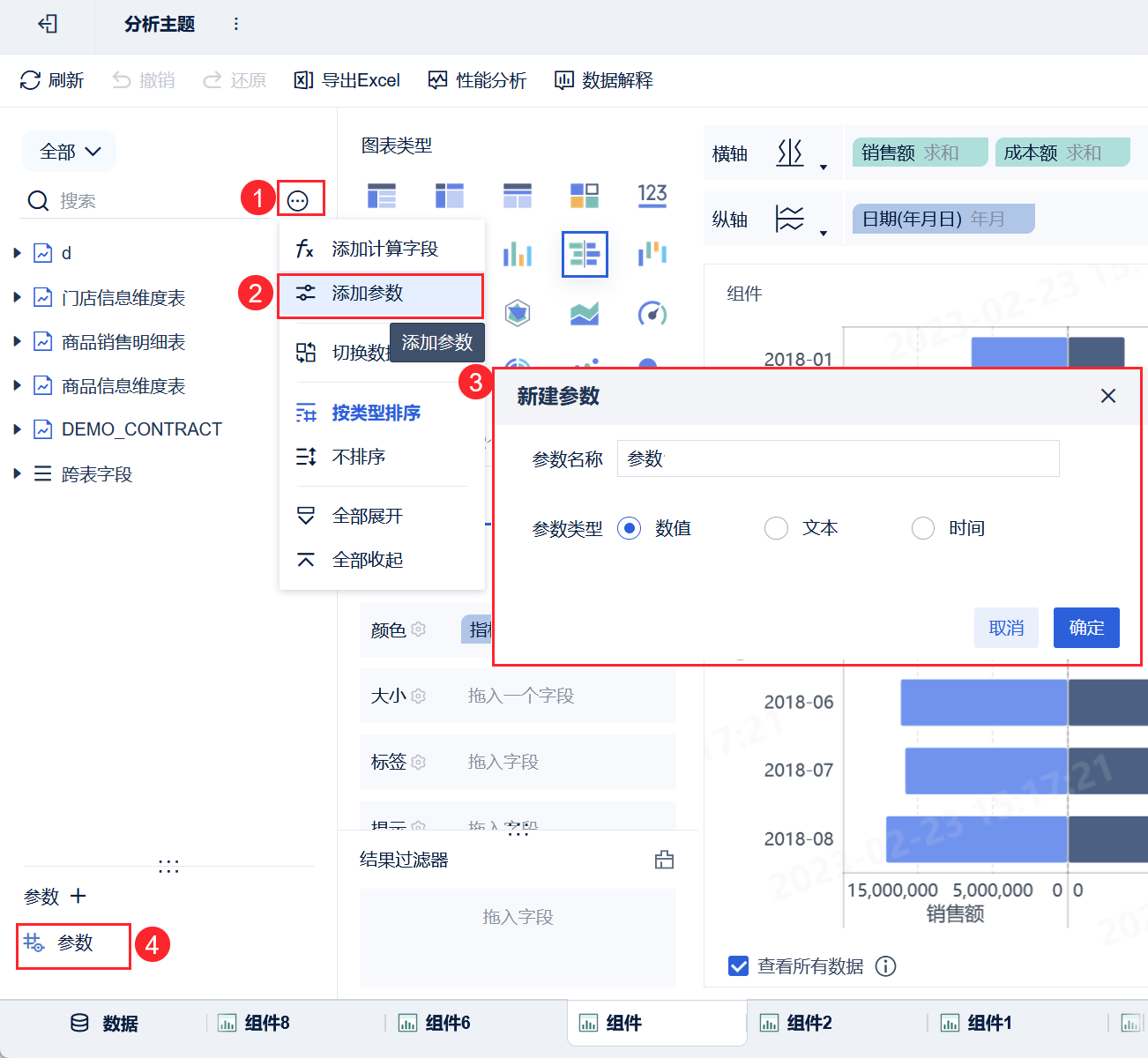Open the dropdown arrow beside 横轴 icon
1148x1058 pixels.
click(x=824, y=167)
